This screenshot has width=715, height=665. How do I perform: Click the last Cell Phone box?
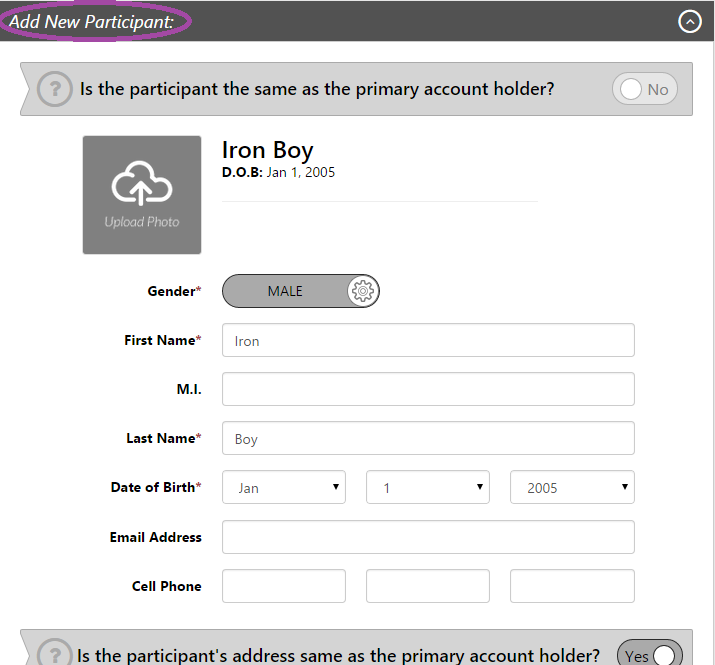point(572,586)
